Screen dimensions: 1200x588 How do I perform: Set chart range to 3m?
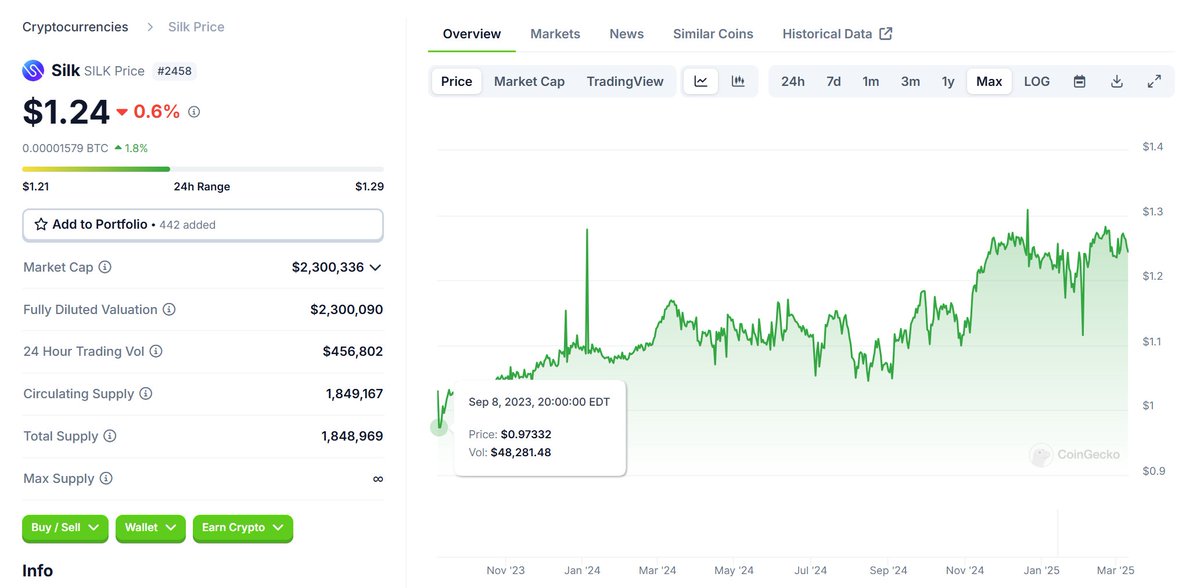tap(910, 81)
